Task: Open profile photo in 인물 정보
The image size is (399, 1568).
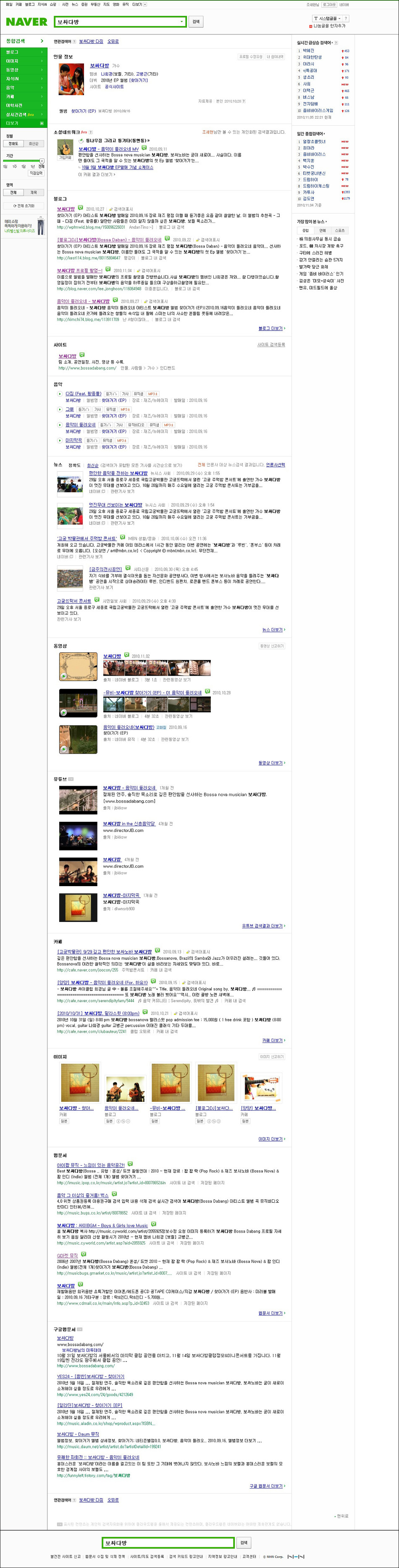Action: (71, 79)
